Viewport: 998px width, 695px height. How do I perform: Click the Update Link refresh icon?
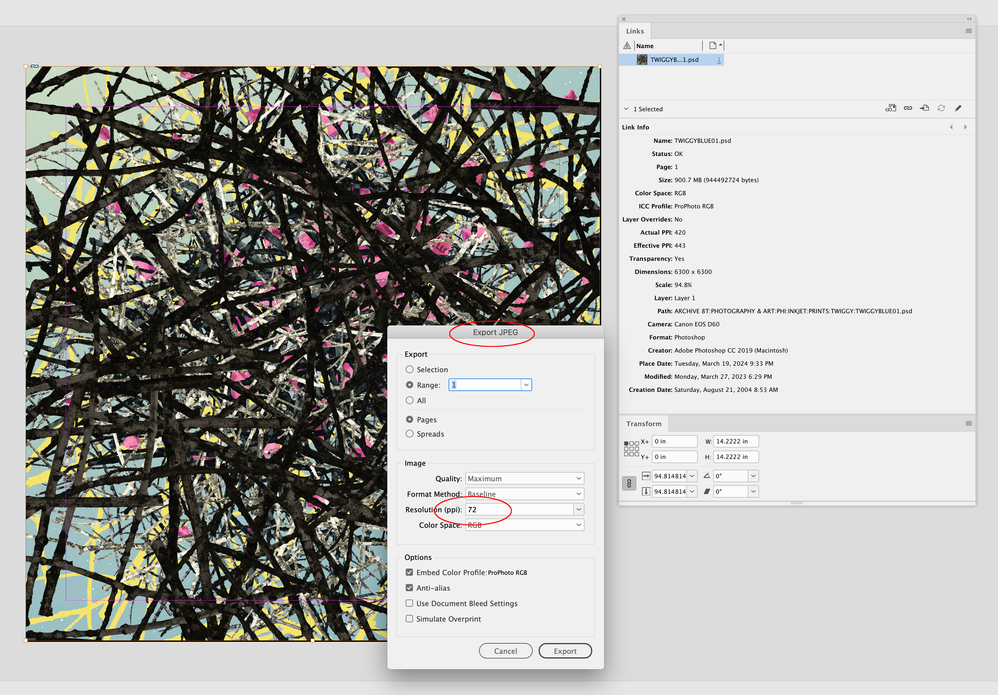pyautogui.click(x=941, y=108)
